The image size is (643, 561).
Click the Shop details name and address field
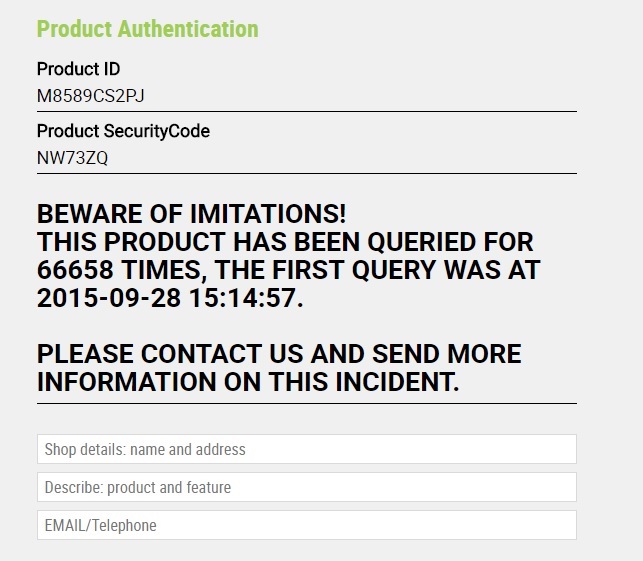coord(306,449)
